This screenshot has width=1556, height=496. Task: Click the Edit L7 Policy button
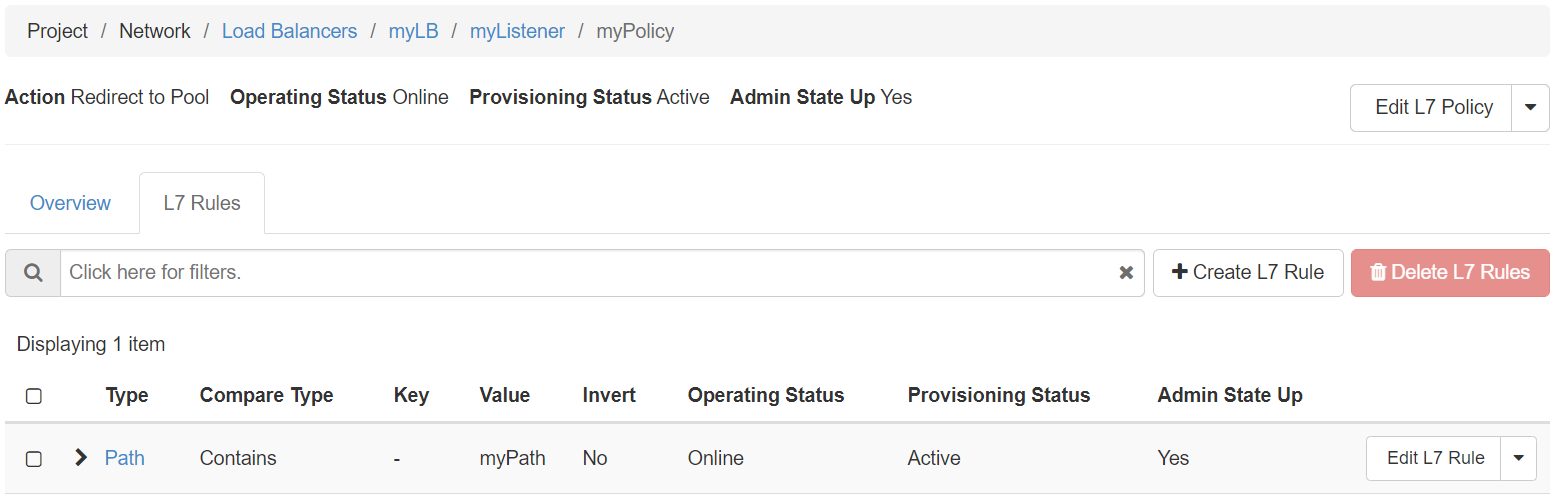(x=1433, y=108)
